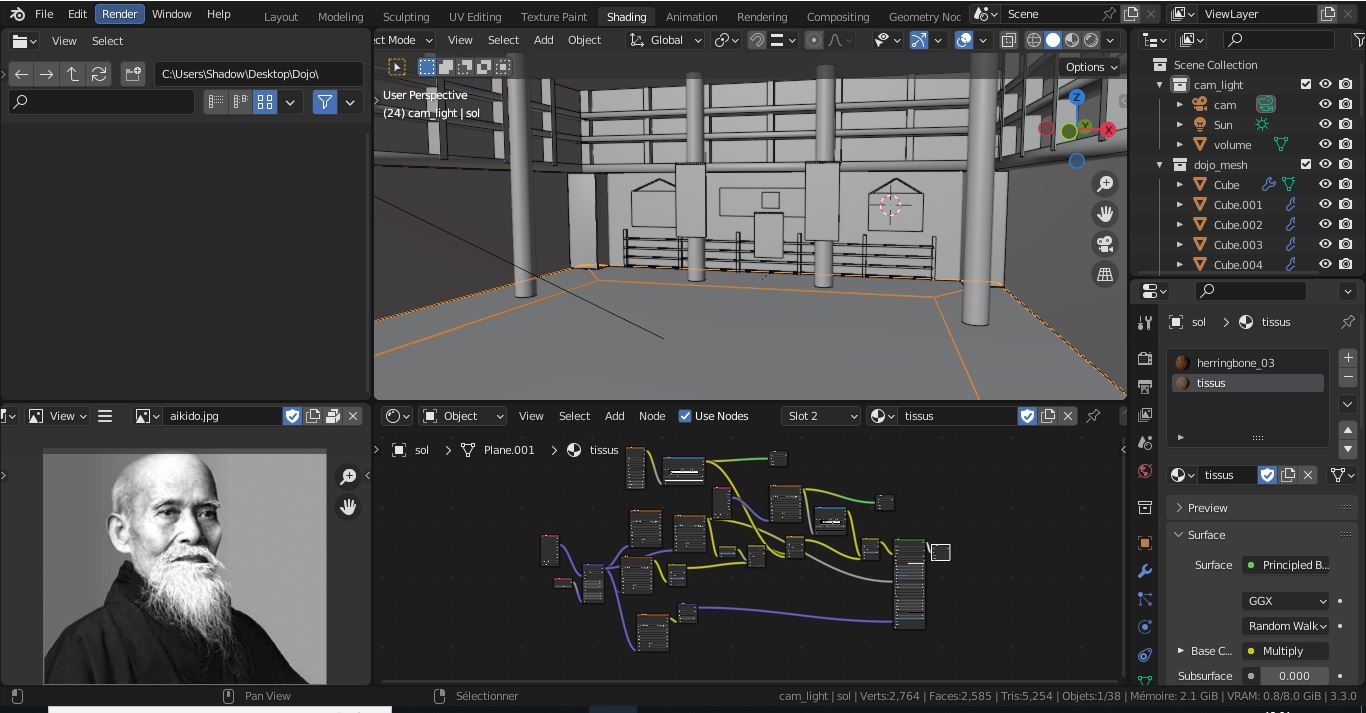1366x713 pixels.
Task: Click the viewport zoom magnifier icon
Action: coord(1105,184)
